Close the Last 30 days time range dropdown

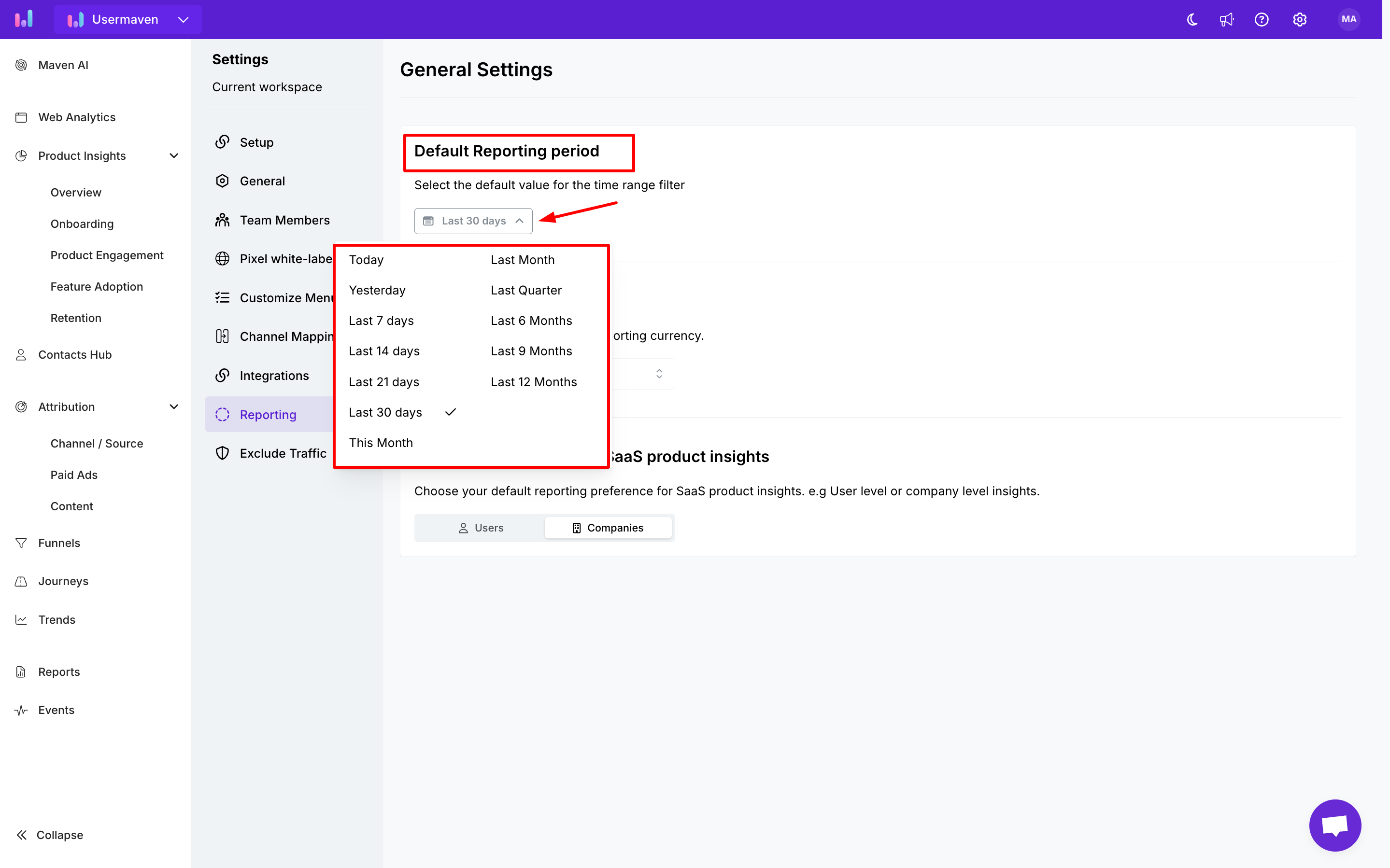pos(473,221)
